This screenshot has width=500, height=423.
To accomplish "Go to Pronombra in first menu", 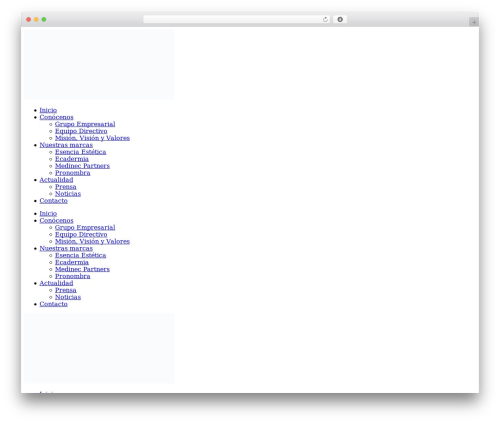I will 73,173.
